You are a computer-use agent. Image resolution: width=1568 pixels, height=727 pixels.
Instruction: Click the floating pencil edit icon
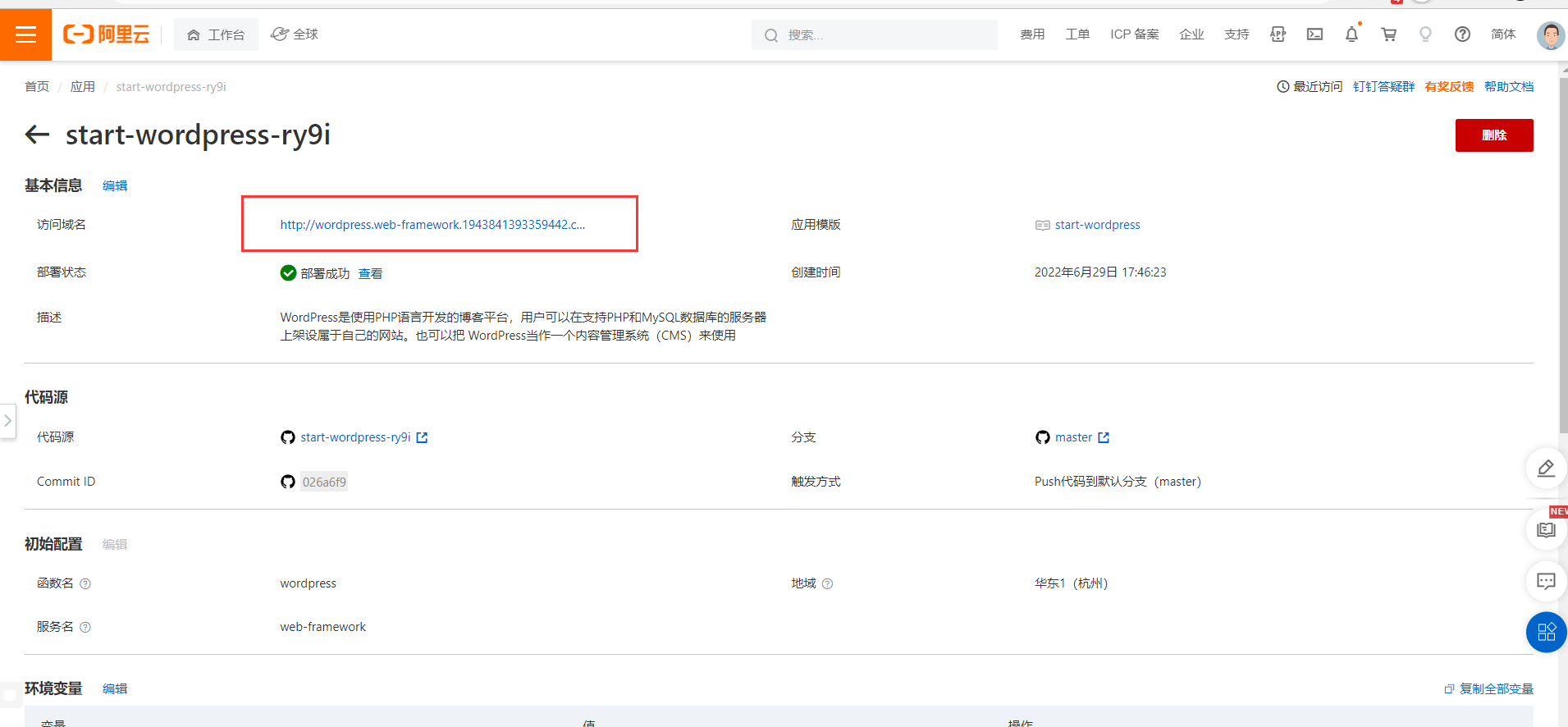pos(1546,469)
